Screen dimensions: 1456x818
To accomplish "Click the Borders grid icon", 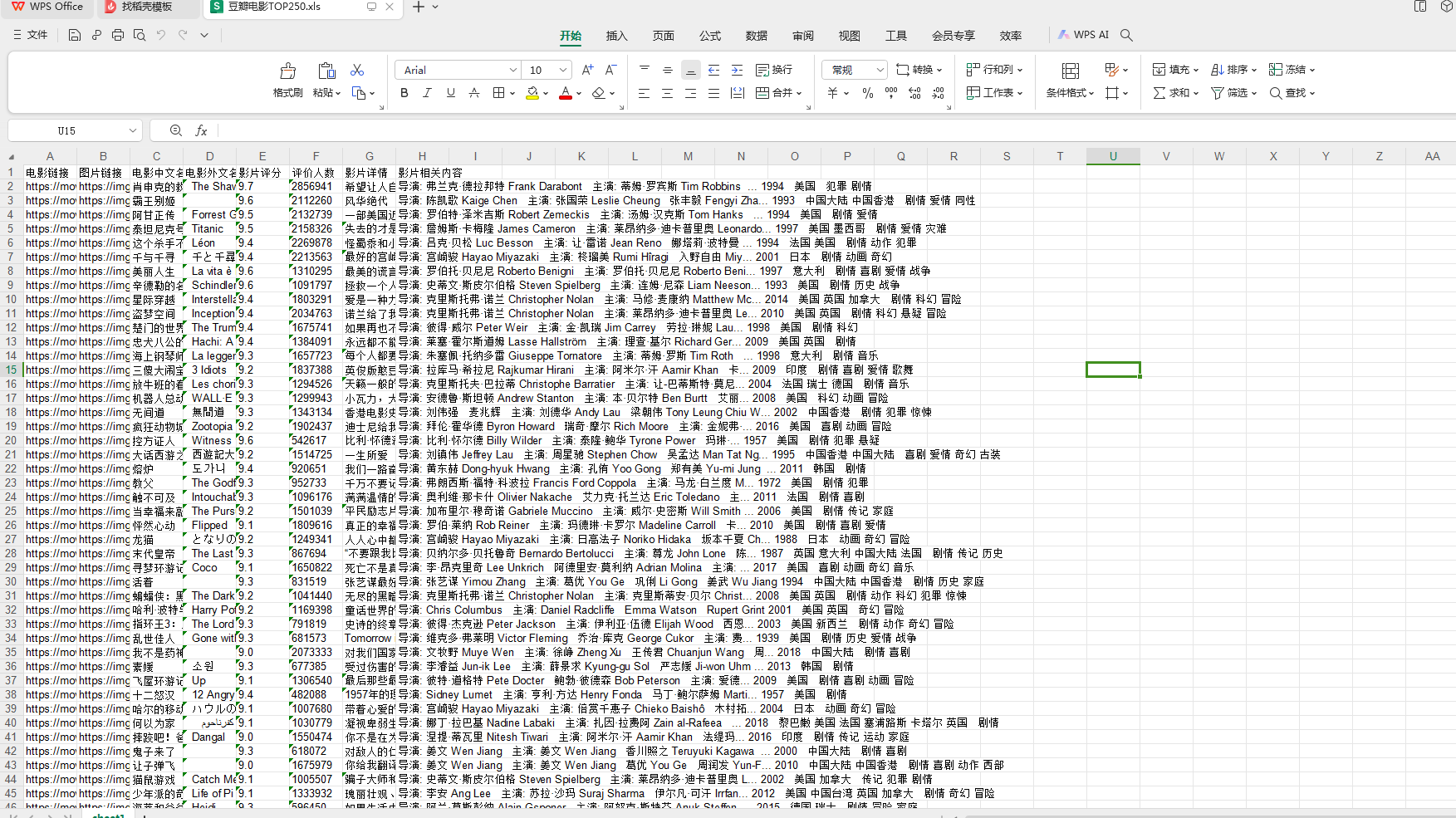I will coord(498,93).
